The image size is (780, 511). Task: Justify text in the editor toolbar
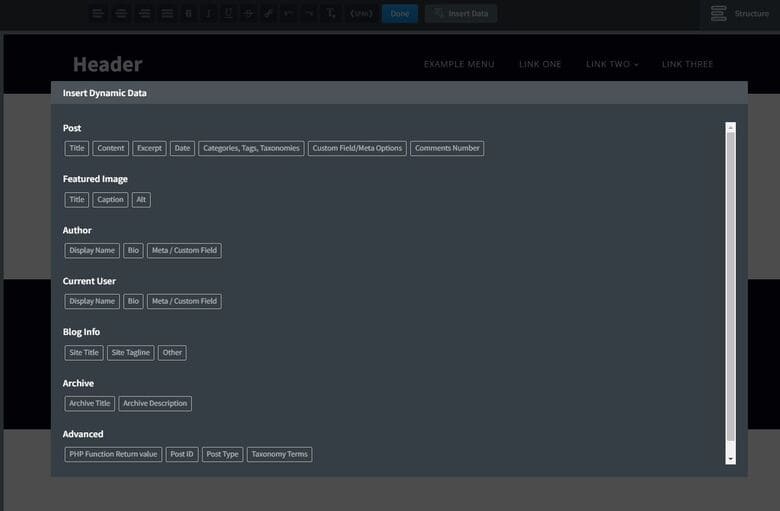tap(167, 13)
